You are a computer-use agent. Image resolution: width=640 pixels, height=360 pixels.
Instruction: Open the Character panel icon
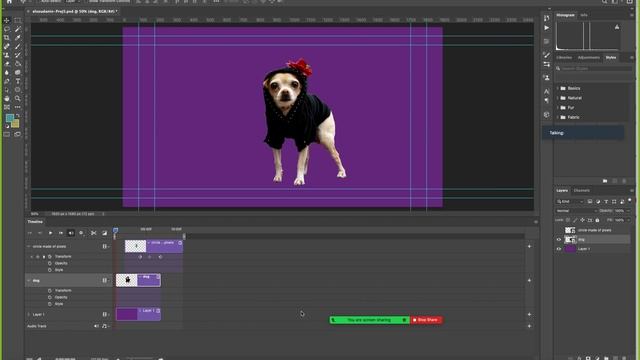[x=547, y=91]
